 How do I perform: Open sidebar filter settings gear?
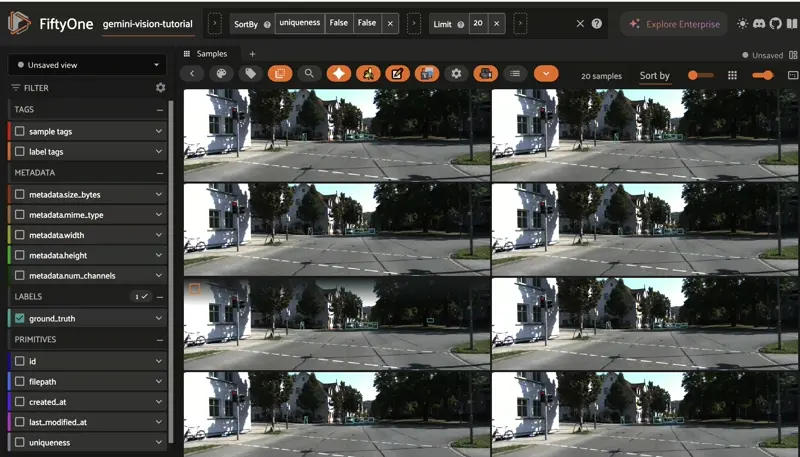click(x=160, y=88)
